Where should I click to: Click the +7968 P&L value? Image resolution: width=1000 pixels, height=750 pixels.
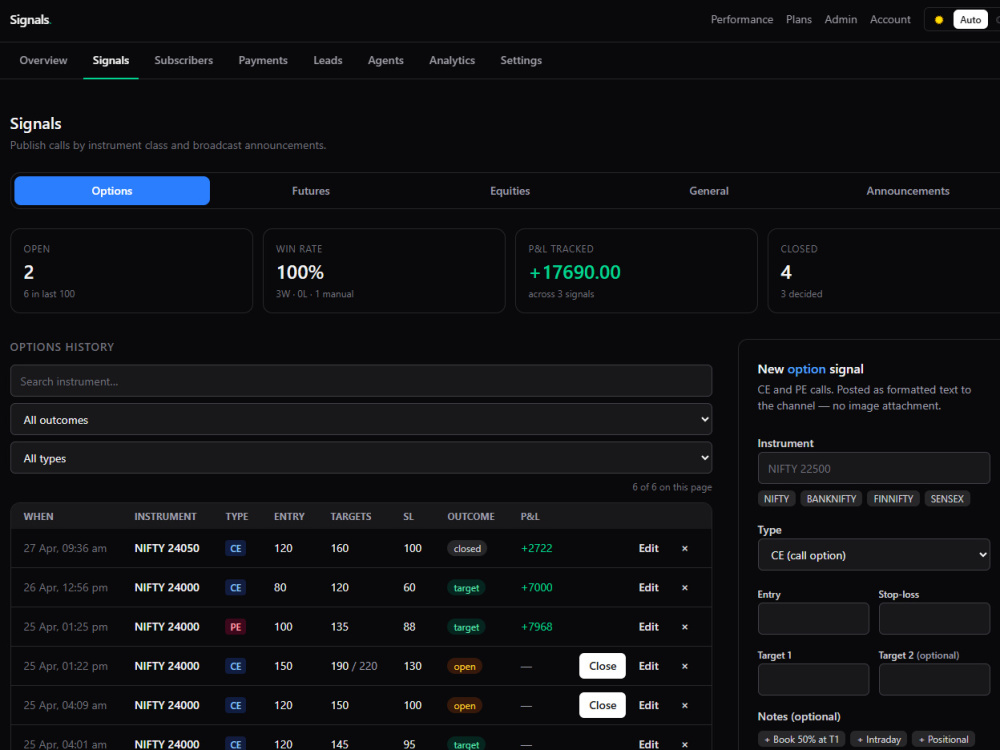(536, 627)
